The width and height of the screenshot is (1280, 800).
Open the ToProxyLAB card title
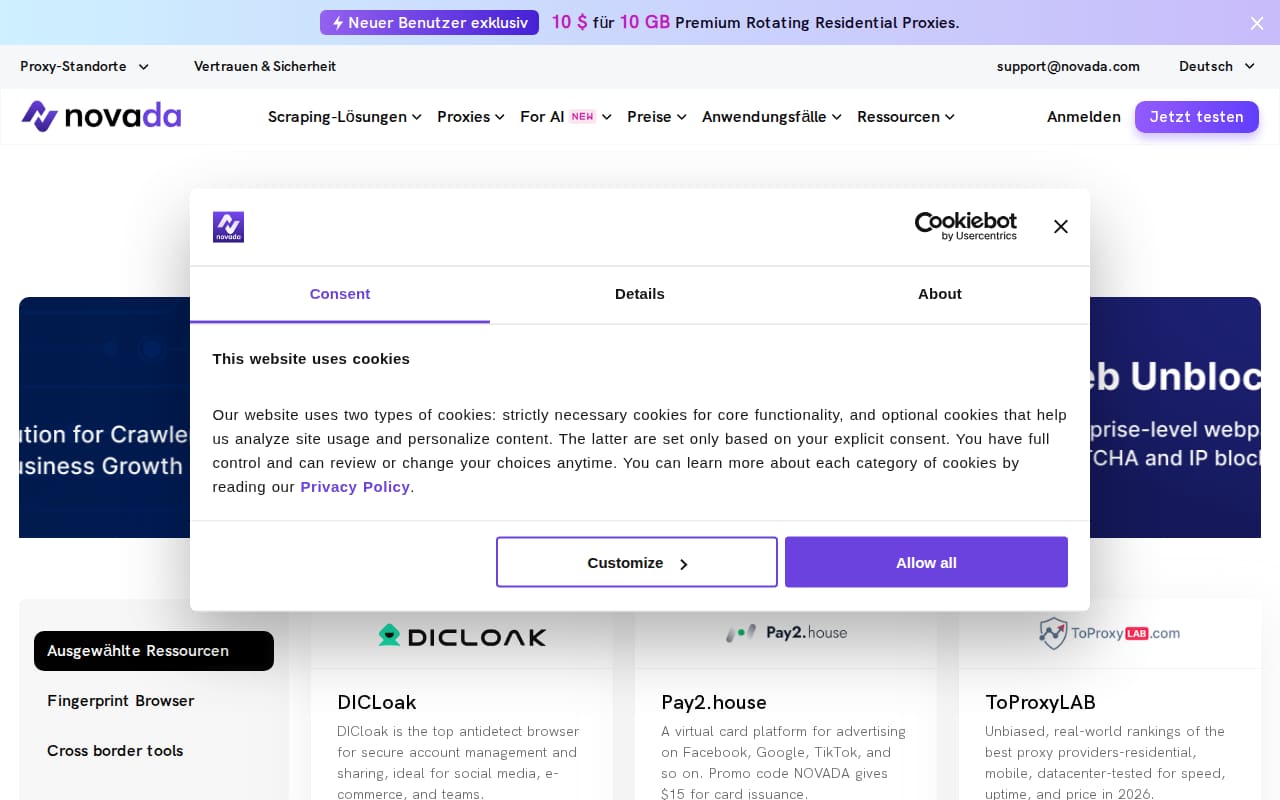click(x=1040, y=702)
